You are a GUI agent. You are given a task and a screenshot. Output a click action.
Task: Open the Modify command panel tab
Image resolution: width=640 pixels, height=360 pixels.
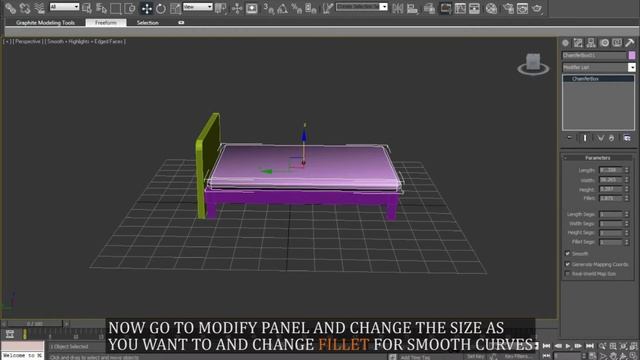coord(578,43)
